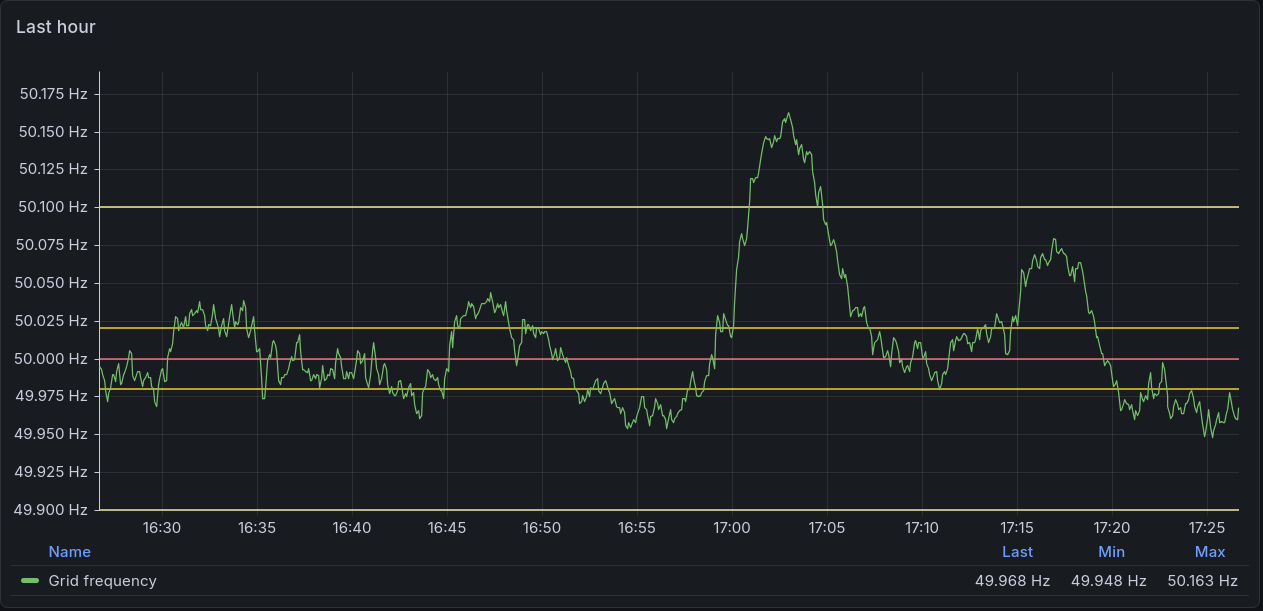Click the 17:15 time axis label
Viewport: 1263px width, 611px height.
pos(1017,527)
